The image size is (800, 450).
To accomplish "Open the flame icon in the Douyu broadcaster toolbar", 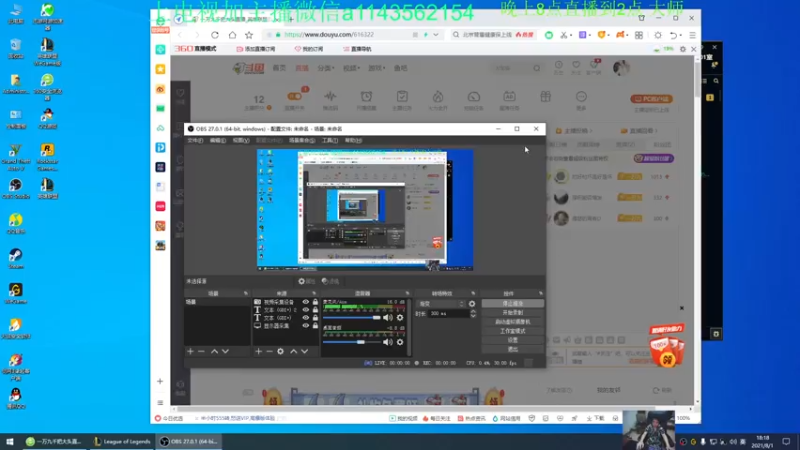I will click(438, 96).
